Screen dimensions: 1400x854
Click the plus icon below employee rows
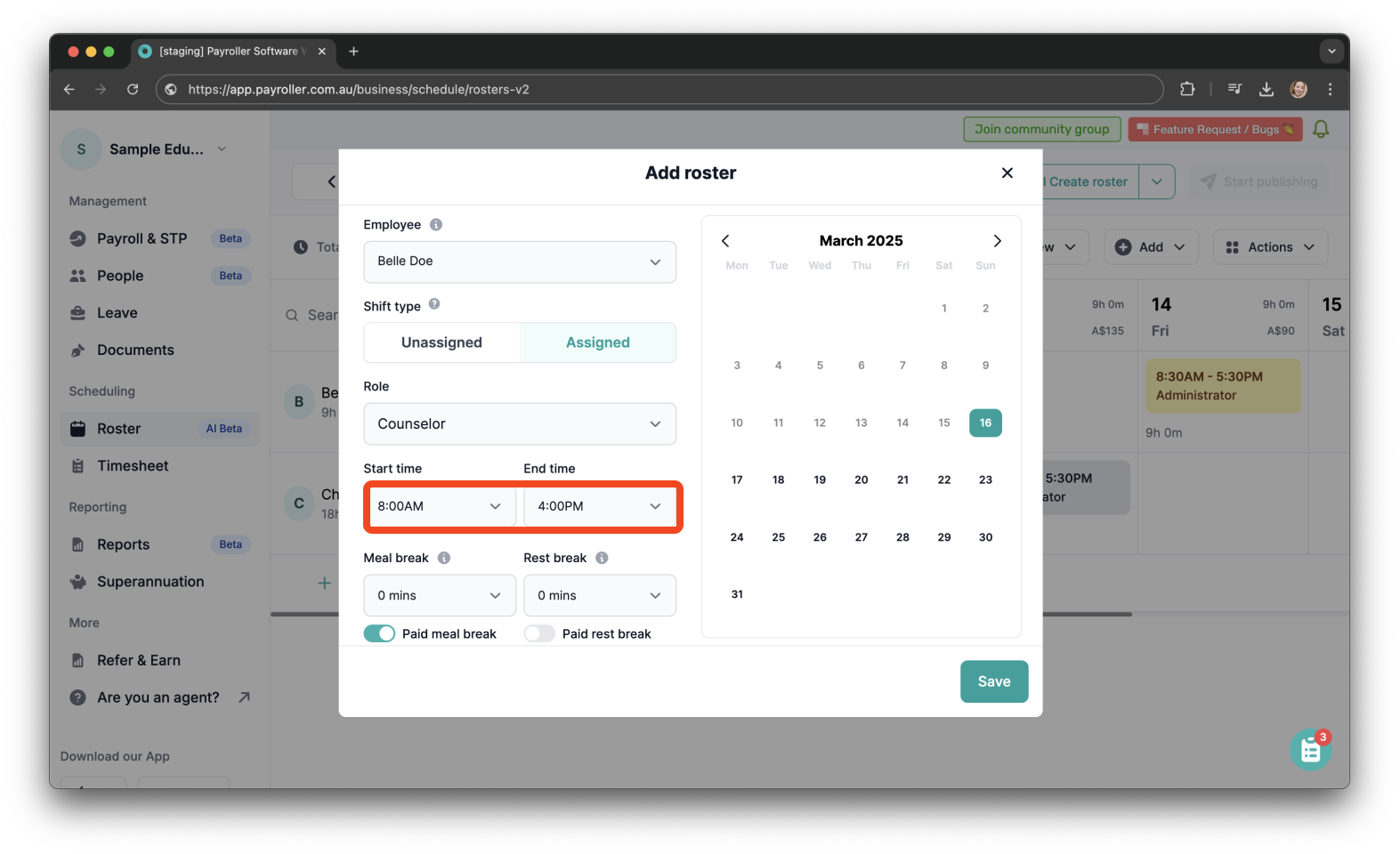point(325,583)
